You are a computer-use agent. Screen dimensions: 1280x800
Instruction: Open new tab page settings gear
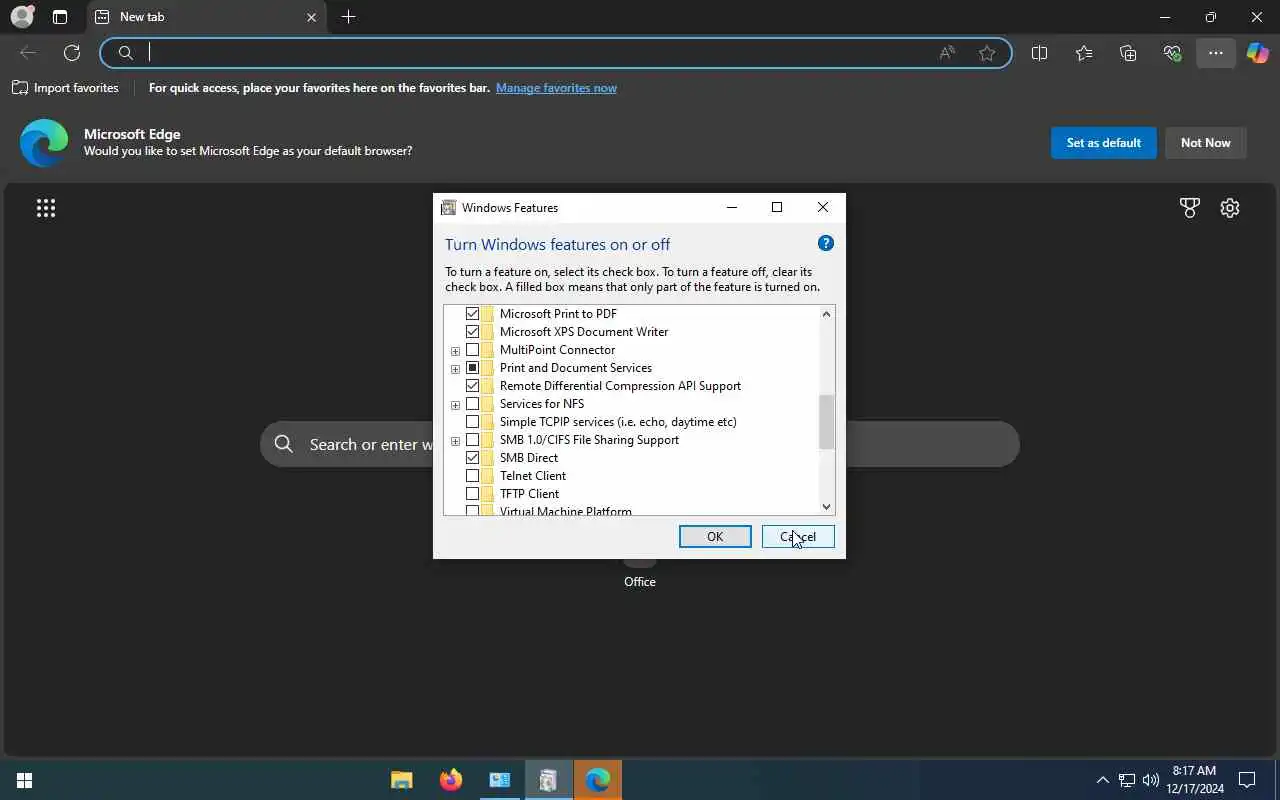pos(1230,208)
